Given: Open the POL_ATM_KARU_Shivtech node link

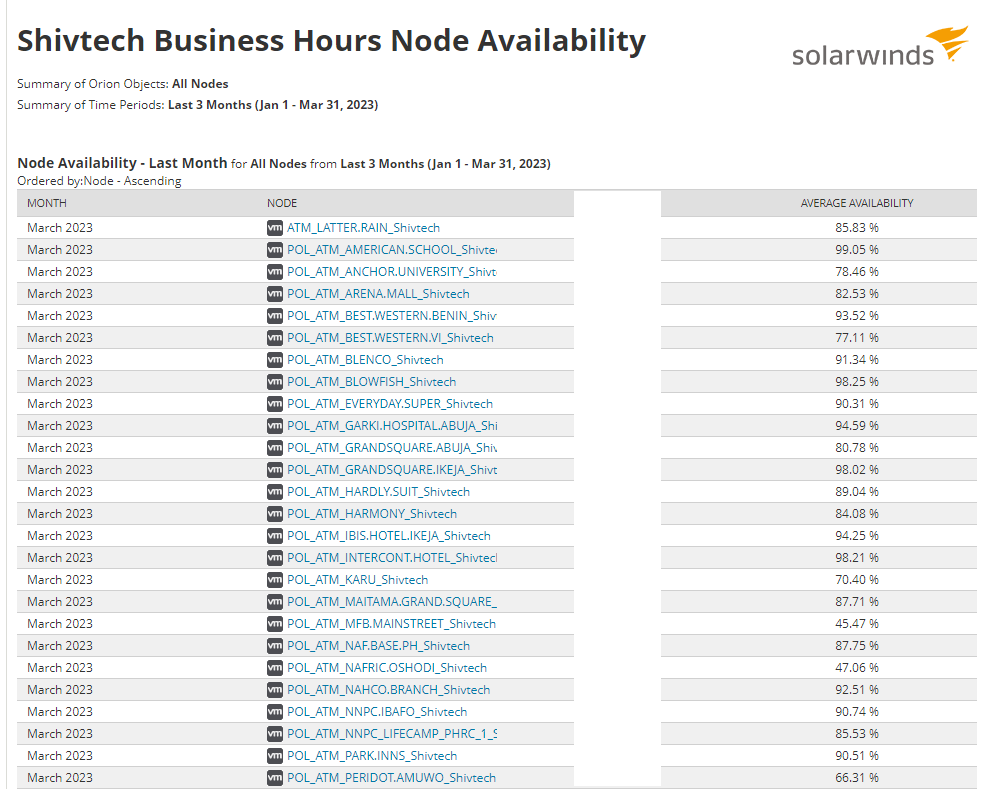Looking at the screenshot, I should click(x=357, y=579).
